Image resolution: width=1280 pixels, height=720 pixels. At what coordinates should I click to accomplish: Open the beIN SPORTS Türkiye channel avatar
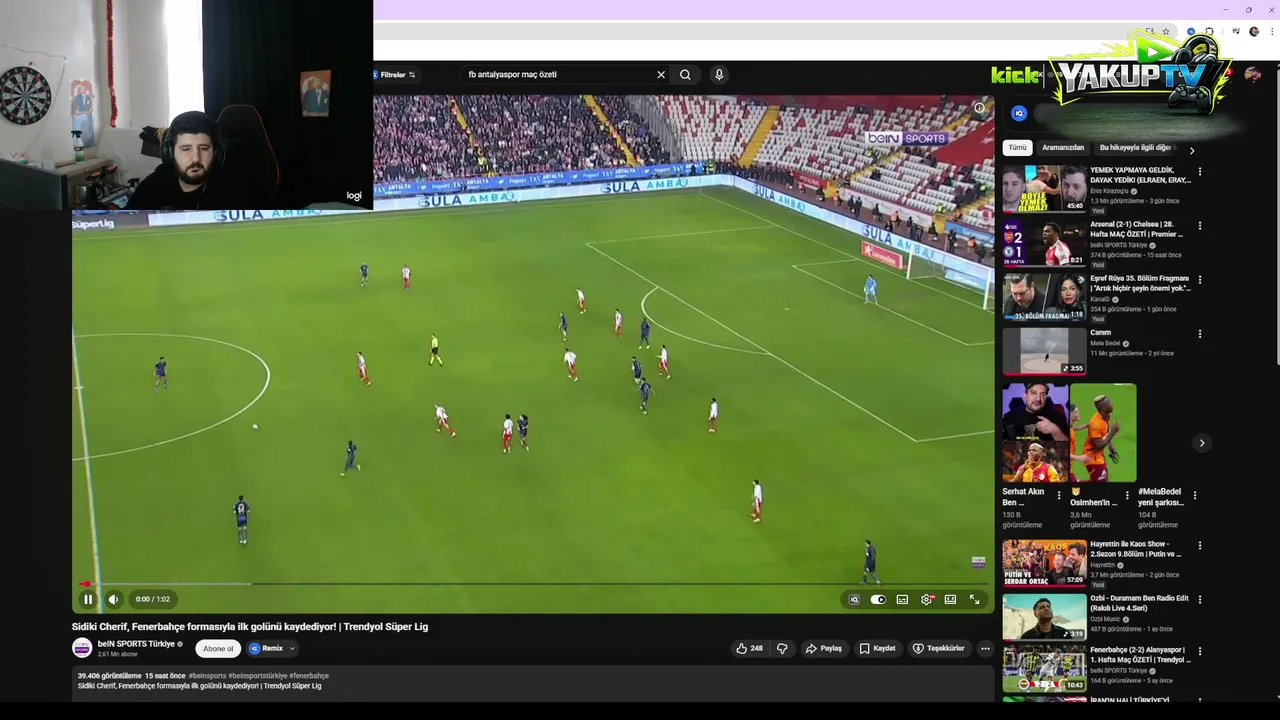82,648
